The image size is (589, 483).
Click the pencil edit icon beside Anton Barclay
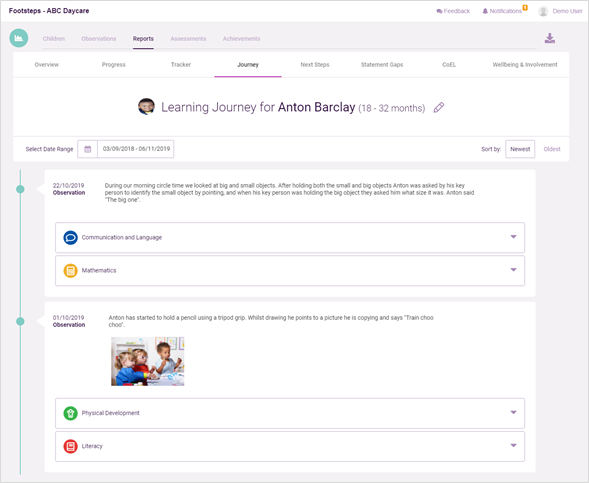pyautogui.click(x=439, y=108)
